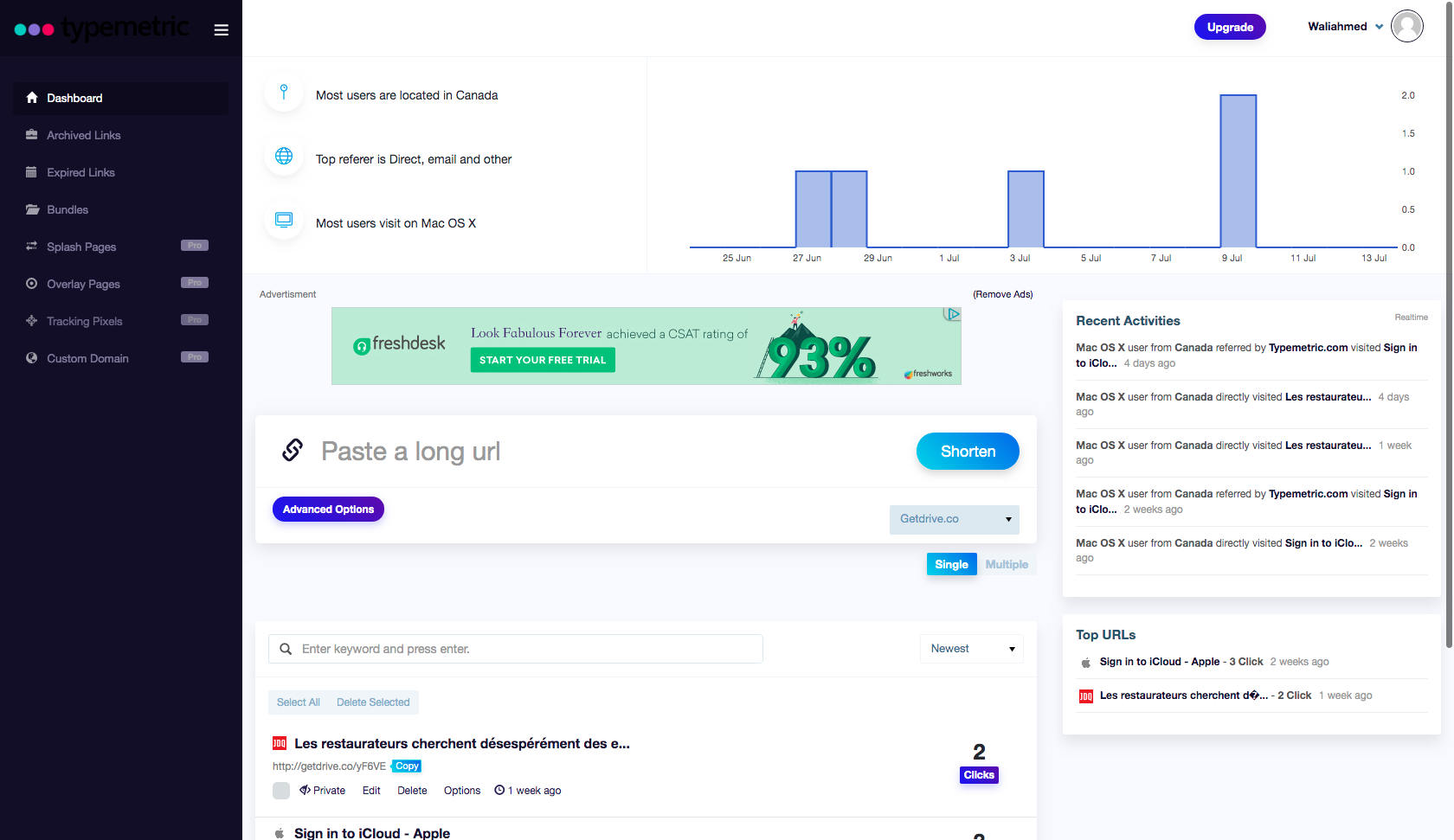The image size is (1454, 840).
Task: Click Select All links
Action: point(299,702)
